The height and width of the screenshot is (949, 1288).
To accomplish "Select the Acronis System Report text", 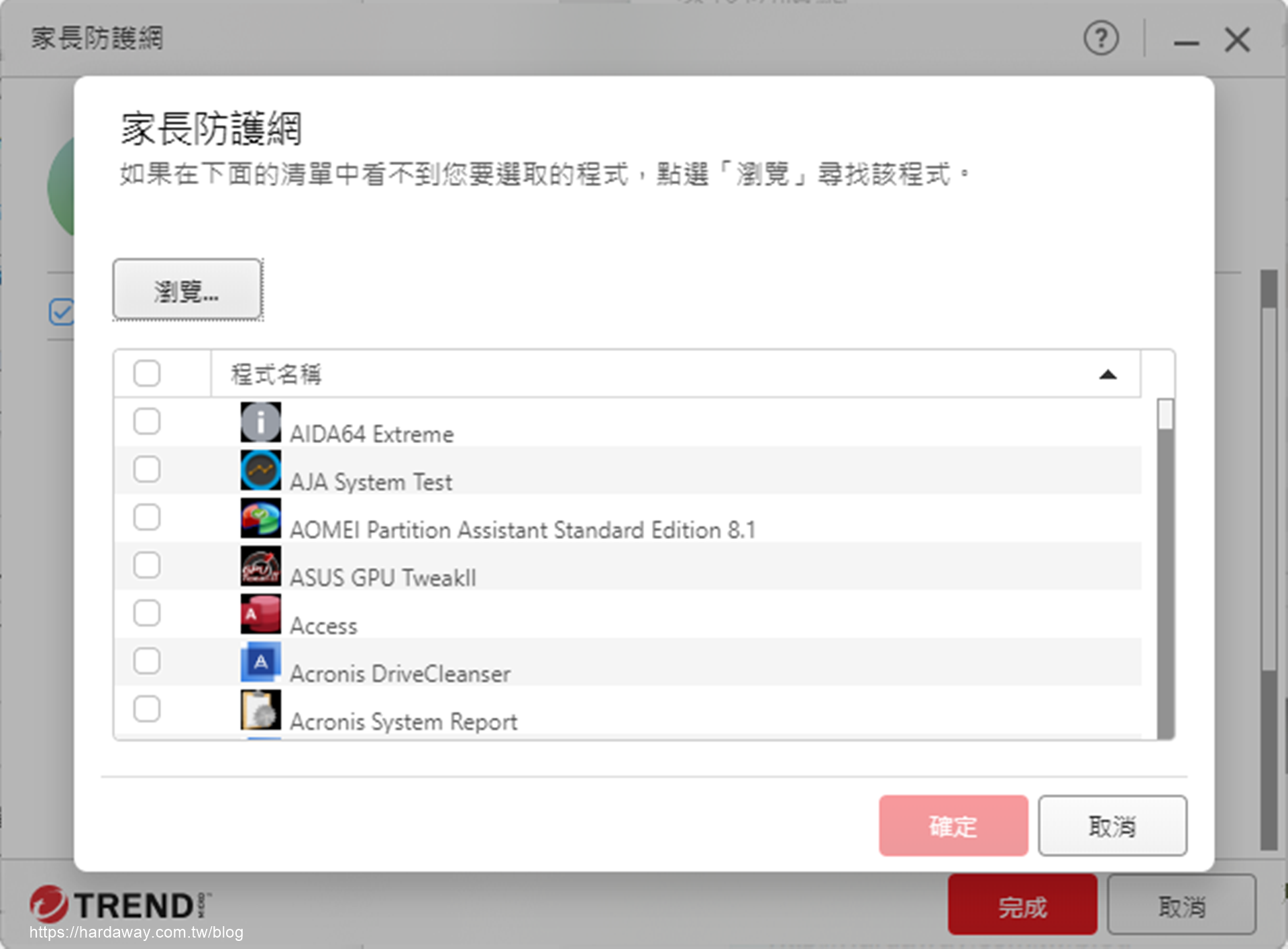I will 403,722.
